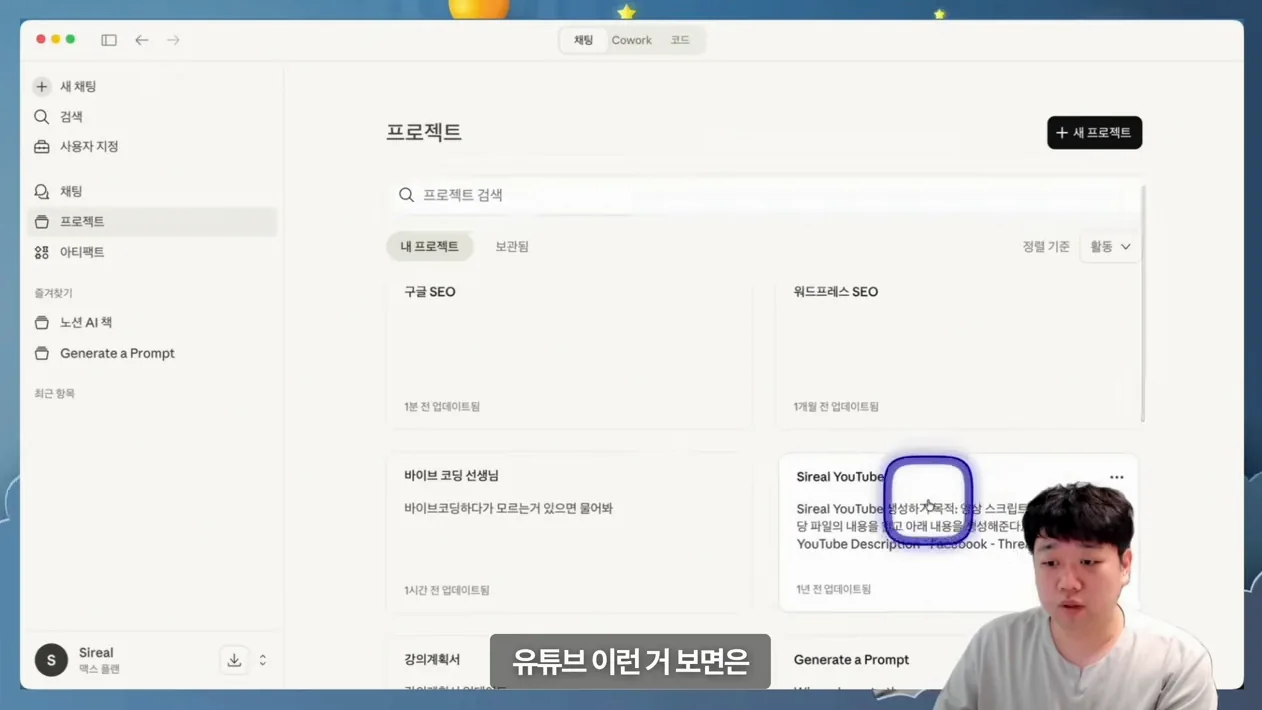Click the folder icon beside 프로젝트 in sidebar
The width and height of the screenshot is (1262, 710).
tap(42, 222)
